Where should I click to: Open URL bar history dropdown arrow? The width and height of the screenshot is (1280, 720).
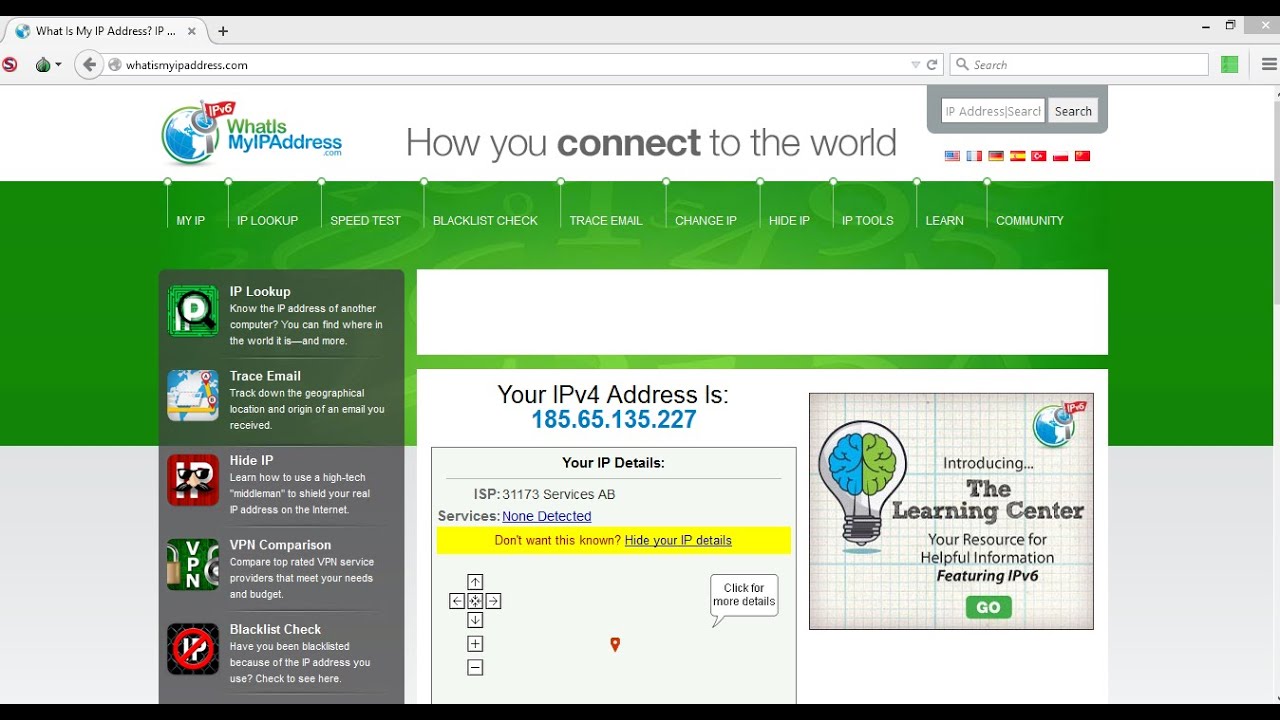click(915, 65)
